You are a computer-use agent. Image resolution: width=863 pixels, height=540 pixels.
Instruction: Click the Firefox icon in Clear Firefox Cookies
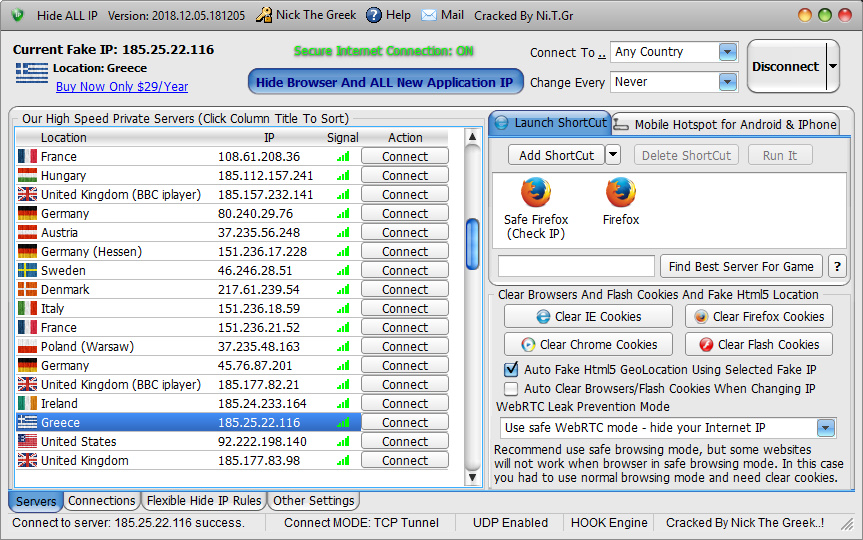(701, 317)
